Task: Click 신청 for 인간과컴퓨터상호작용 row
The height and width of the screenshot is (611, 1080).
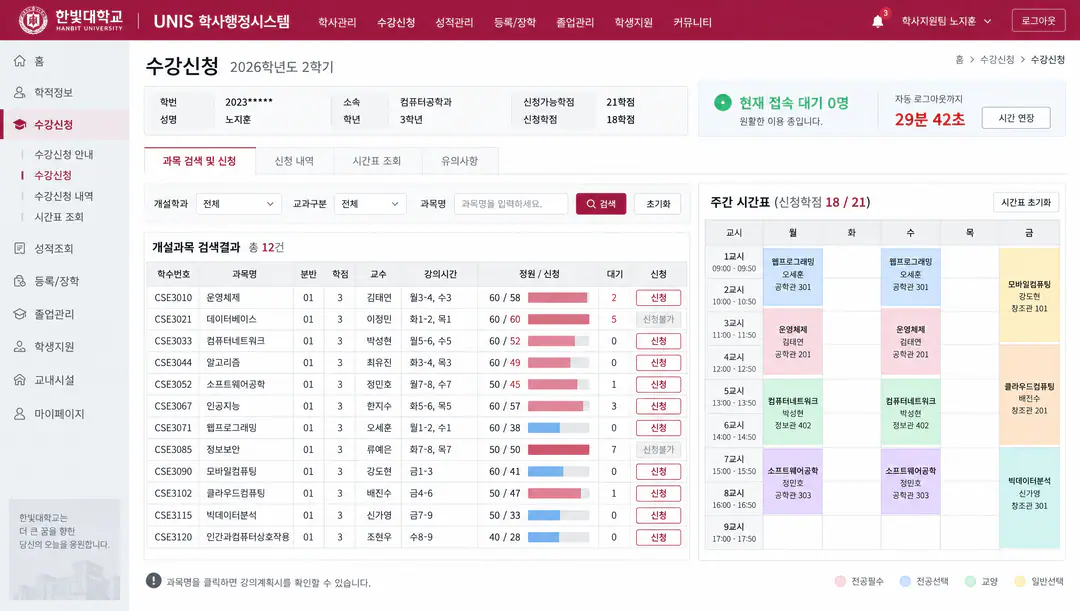Action: pos(658,537)
